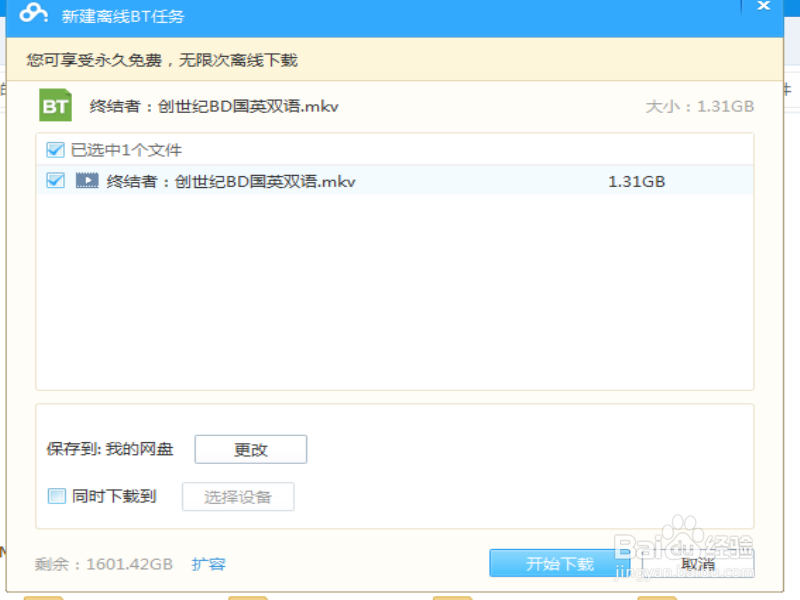The image size is (800, 600).
Task: Click the 选择设备 button
Action: (x=237, y=496)
